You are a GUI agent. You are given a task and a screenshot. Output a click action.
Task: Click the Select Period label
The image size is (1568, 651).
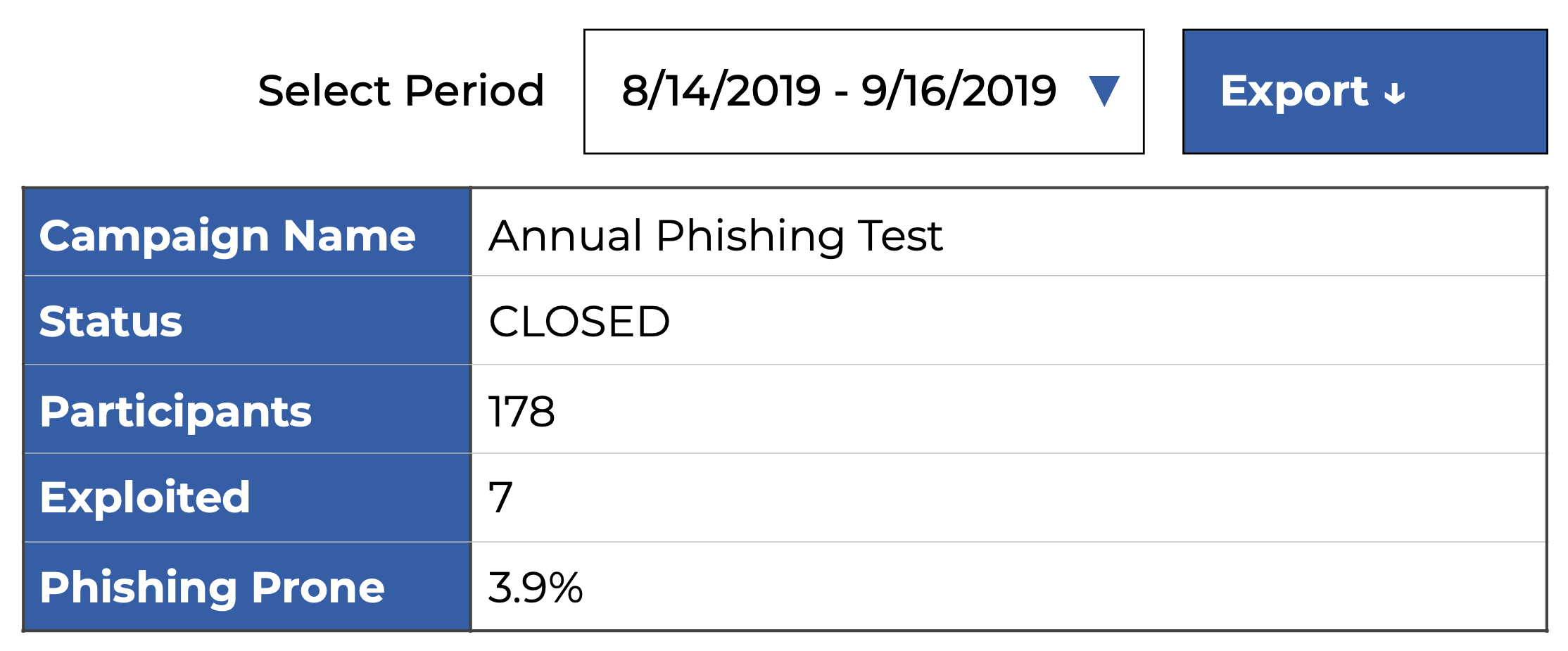click(x=401, y=91)
